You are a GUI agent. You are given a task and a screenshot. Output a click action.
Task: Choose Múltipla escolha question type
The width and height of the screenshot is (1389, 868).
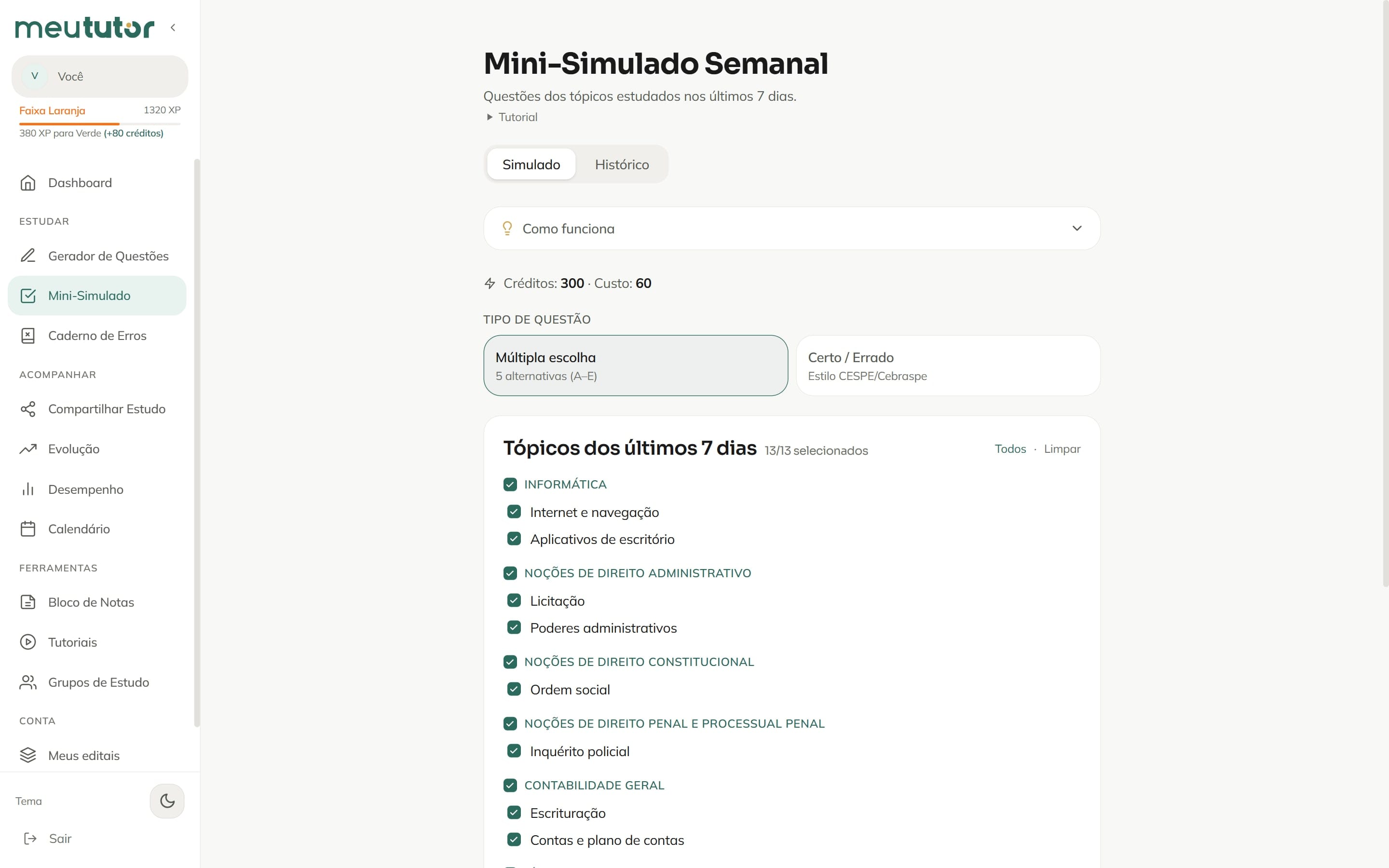pos(635,366)
